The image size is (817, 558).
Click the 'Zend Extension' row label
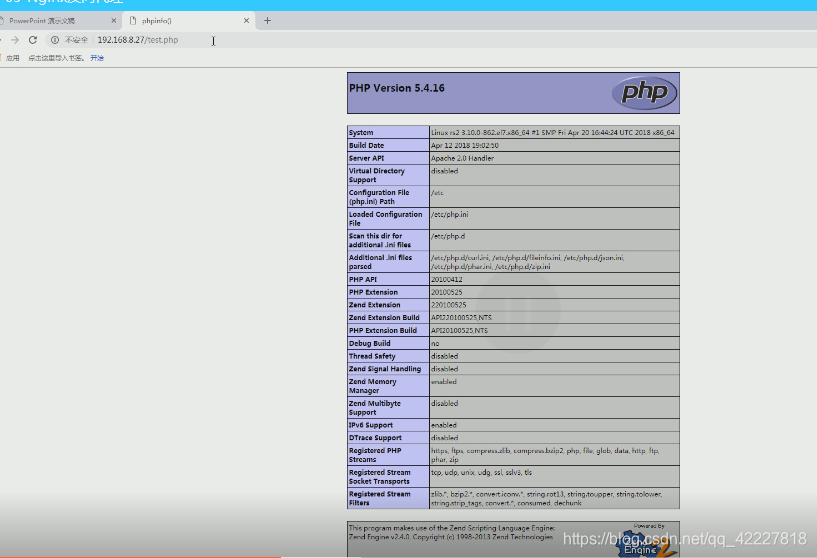(x=375, y=305)
